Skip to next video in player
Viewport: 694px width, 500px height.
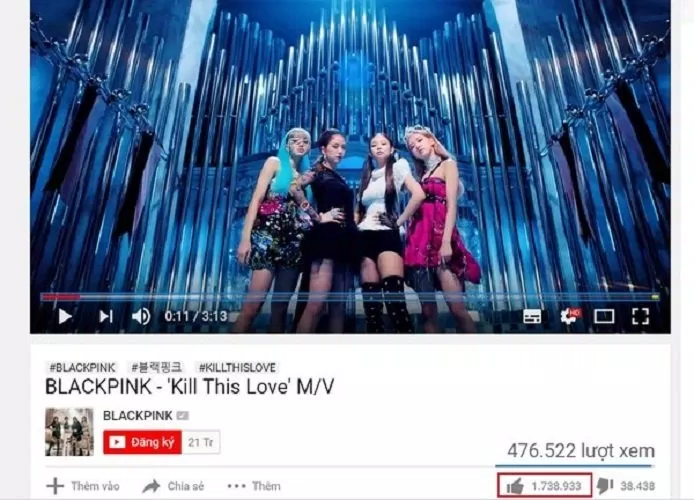pyautogui.click(x=106, y=316)
